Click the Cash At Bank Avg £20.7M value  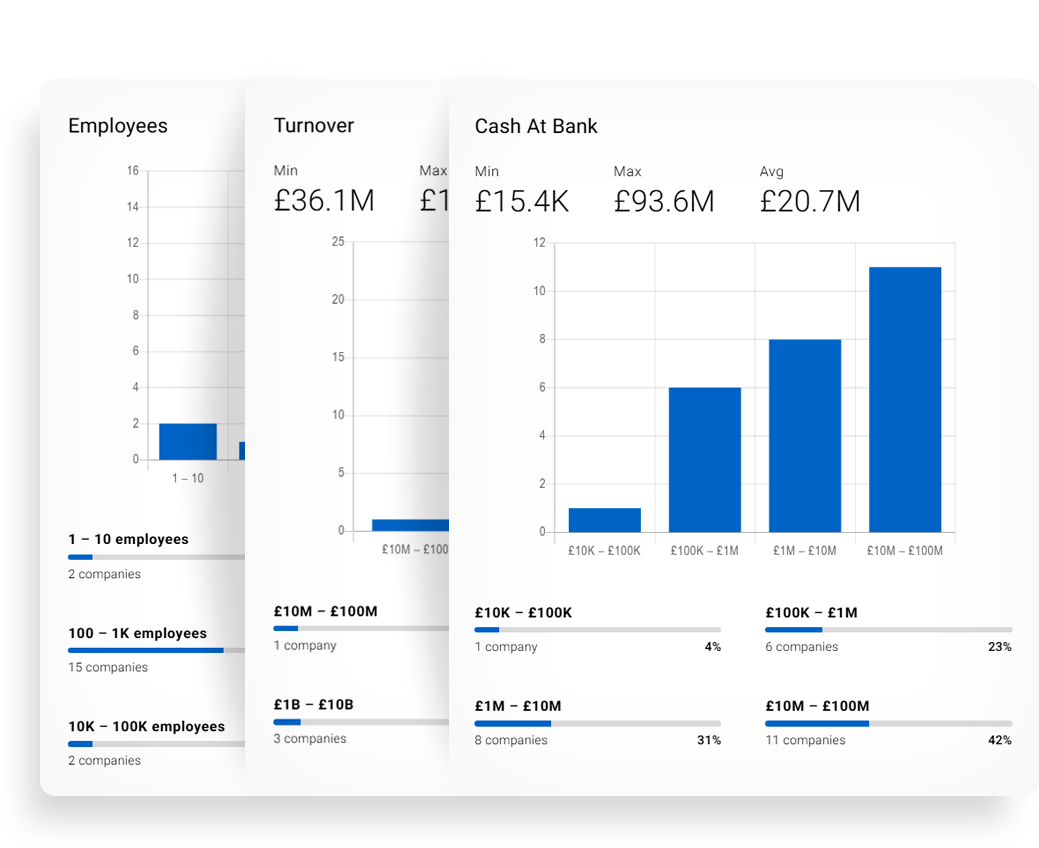(x=809, y=202)
